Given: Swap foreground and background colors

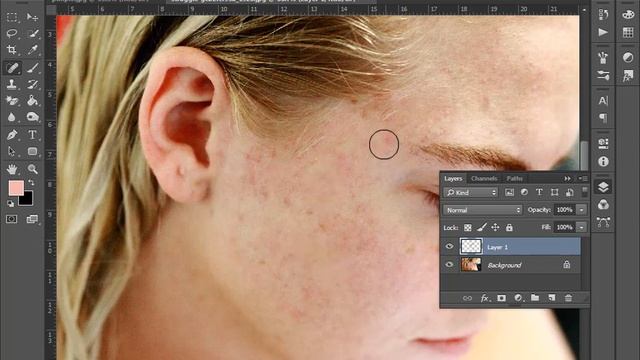Looking at the screenshot, I should (31, 183).
